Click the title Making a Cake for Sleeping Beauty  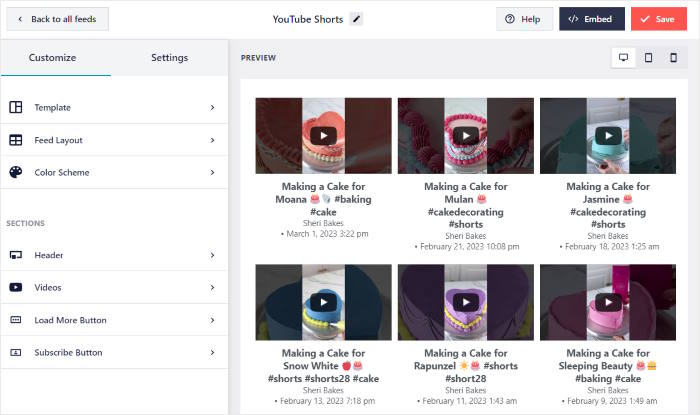click(608, 365)
